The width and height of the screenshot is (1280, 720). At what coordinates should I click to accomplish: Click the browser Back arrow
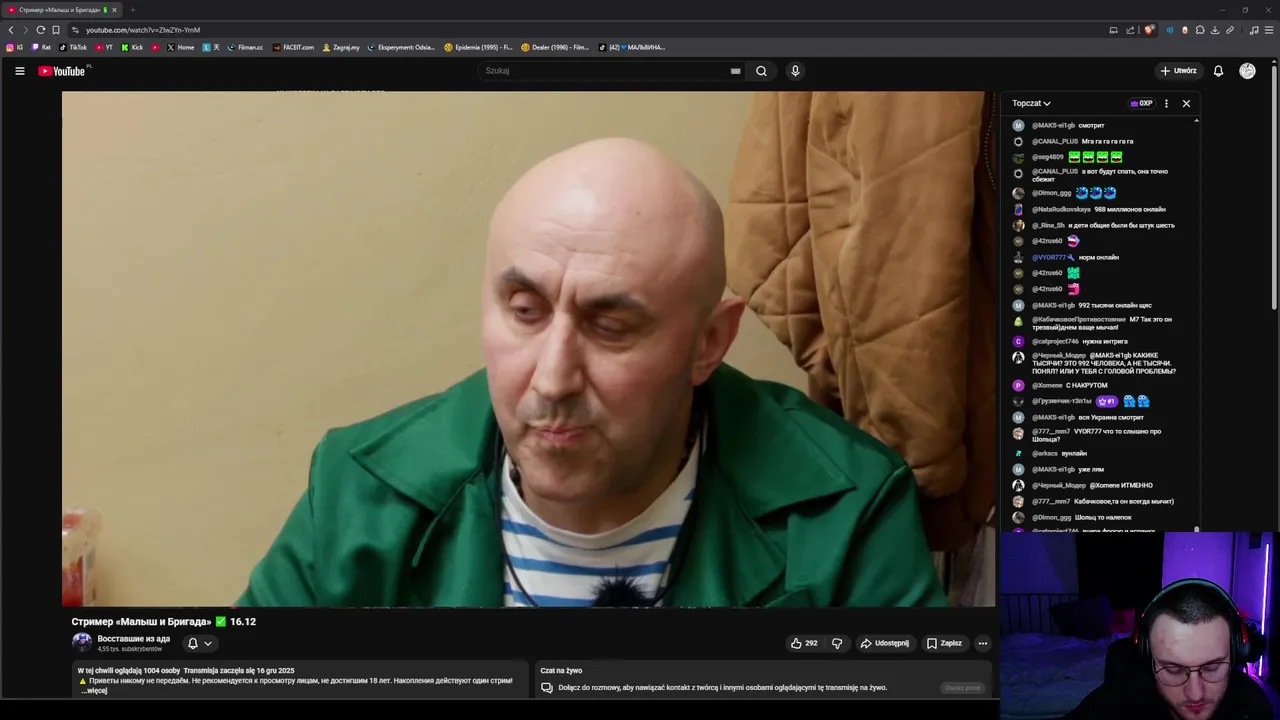11,30
